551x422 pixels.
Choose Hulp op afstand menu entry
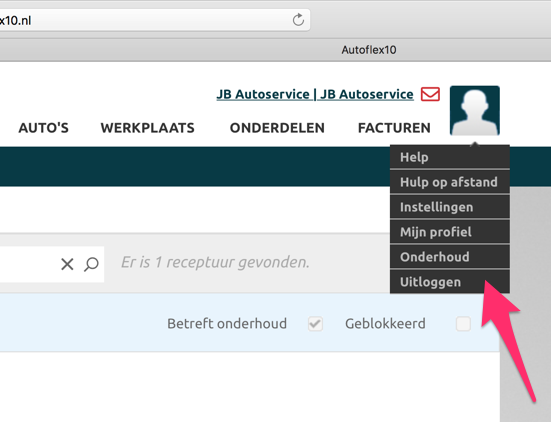pyautogui.click(x=450, y=182)
